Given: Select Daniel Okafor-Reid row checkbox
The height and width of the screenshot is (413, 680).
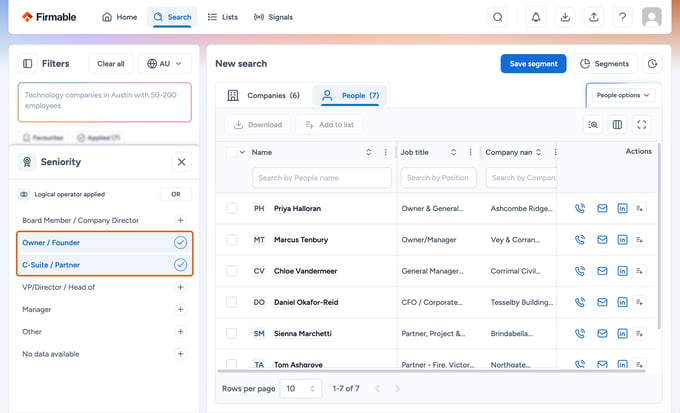Looking at the screenshot, I should tap(232, 302).
